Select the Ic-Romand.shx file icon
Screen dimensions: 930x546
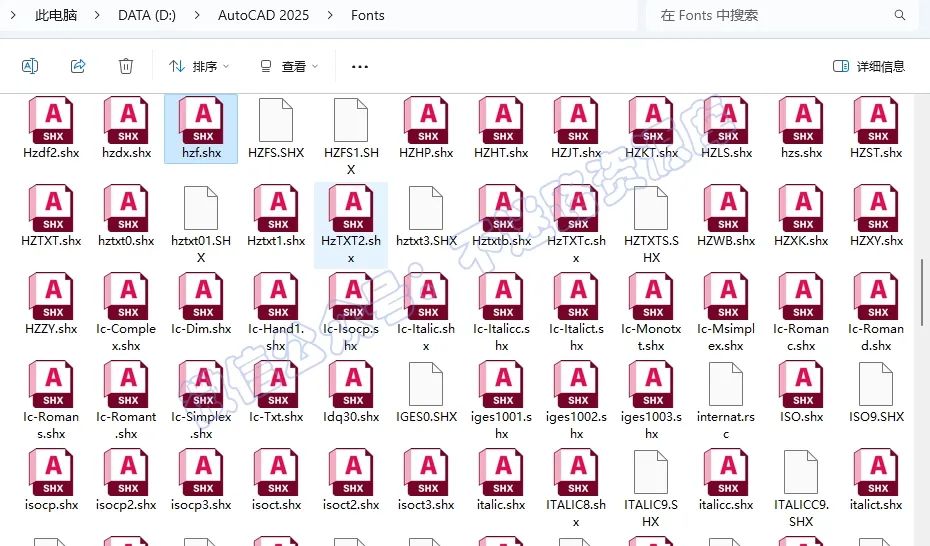(877, 296)
